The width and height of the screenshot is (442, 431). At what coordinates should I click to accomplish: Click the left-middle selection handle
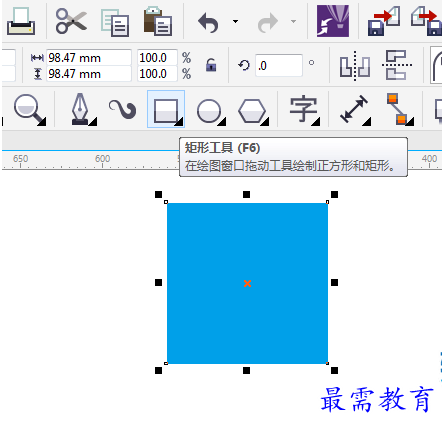(158, 283)
